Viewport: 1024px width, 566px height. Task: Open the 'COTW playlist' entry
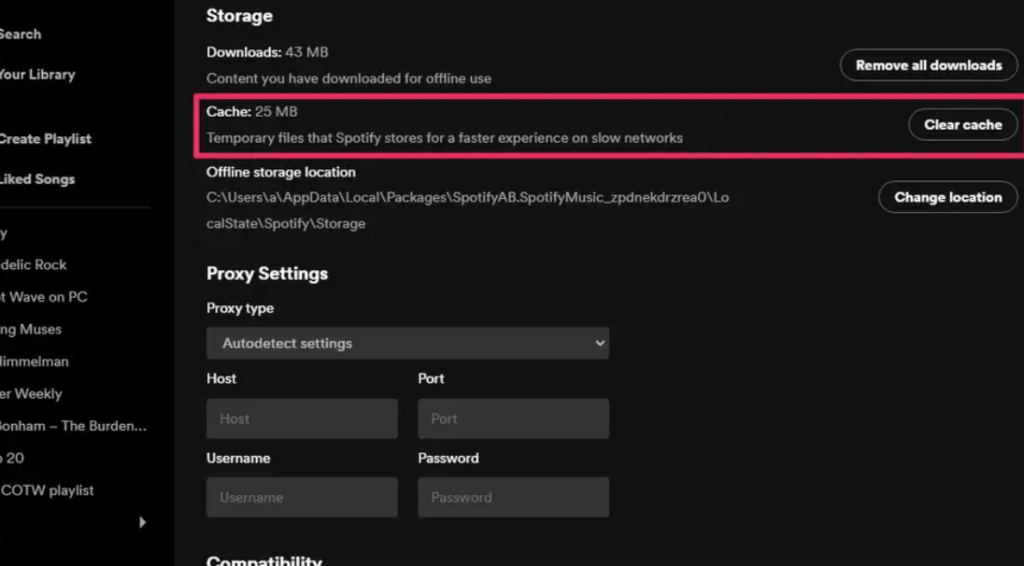pos(47,490)
